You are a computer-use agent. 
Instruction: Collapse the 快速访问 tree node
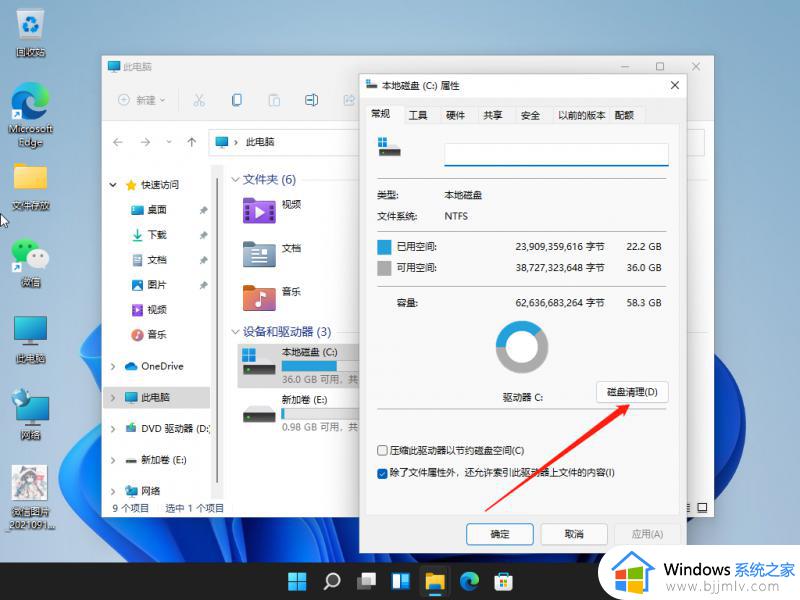(113, 185)
